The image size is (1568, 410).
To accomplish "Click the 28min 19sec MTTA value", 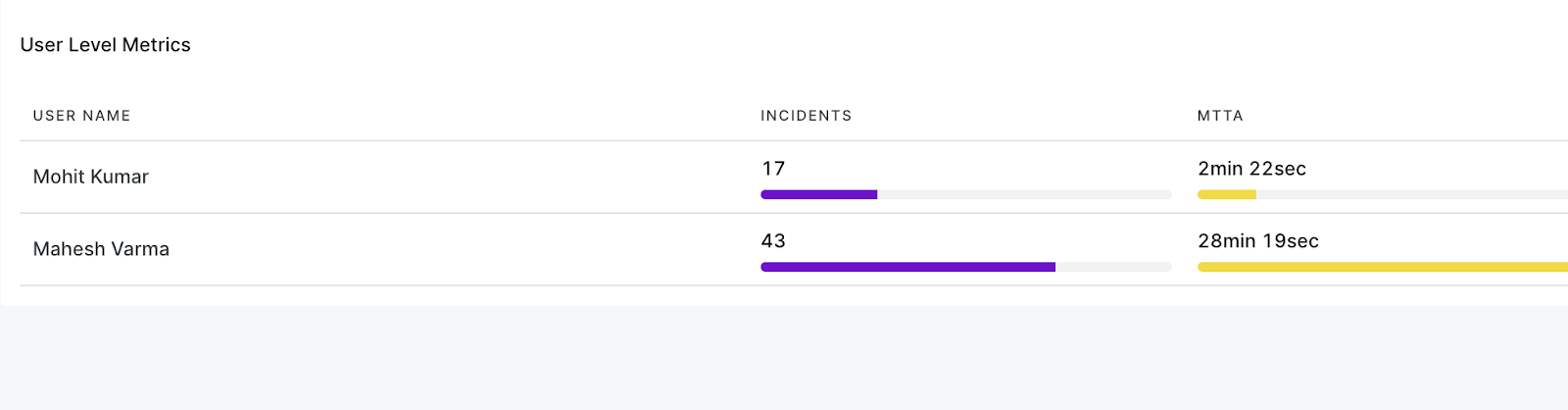I will (1258, 241).
